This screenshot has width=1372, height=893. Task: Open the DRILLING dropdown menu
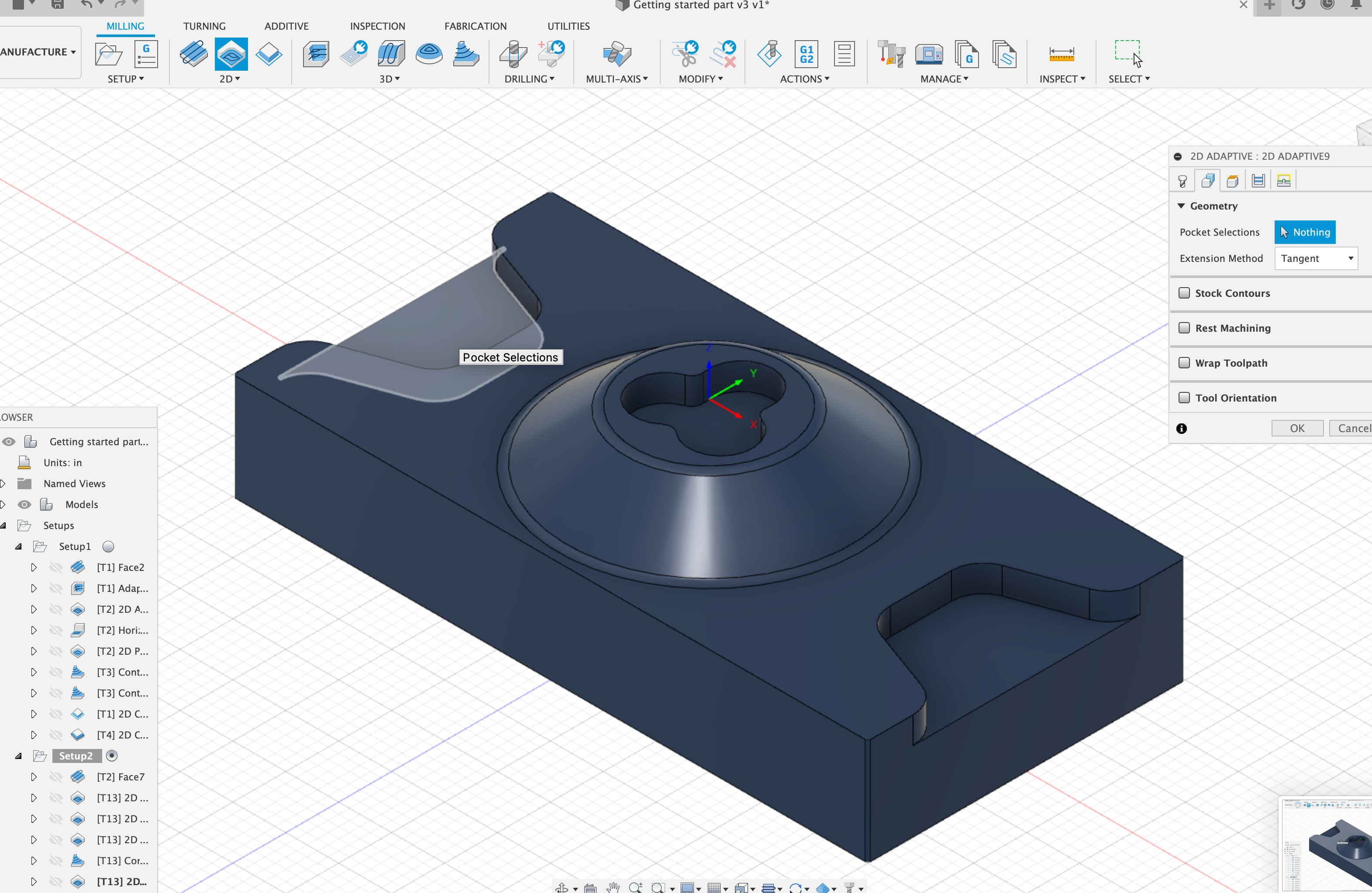[x=529, y=79]
